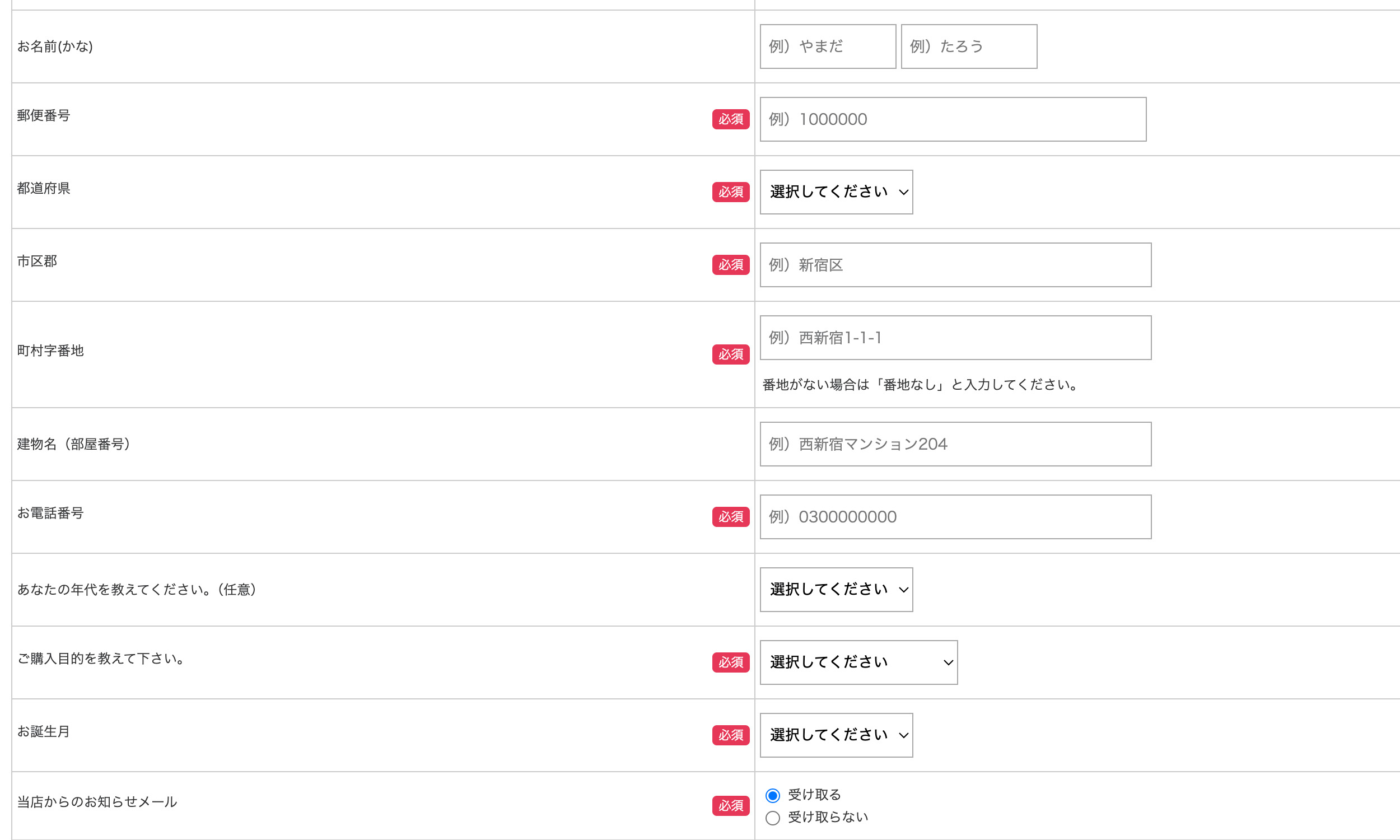This screenshot has height=840, width=1400.
Task: Click the 必須 badge beside お電話番号
Action: [x=730, y=517]
